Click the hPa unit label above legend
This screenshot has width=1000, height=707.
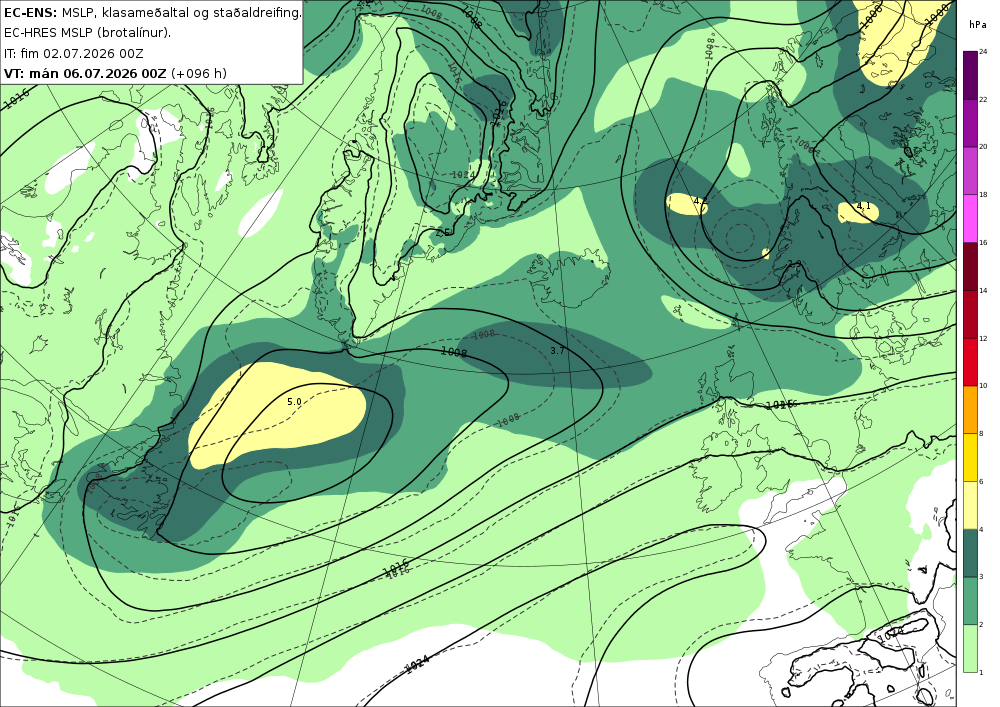click(x=977, y=25)
